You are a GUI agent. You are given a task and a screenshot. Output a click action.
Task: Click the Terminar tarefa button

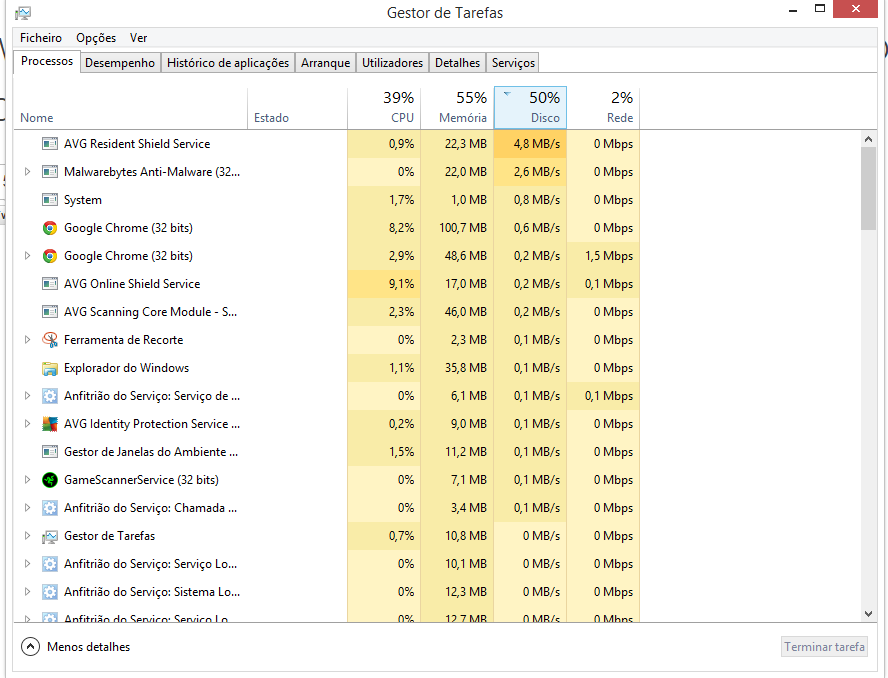824,647
